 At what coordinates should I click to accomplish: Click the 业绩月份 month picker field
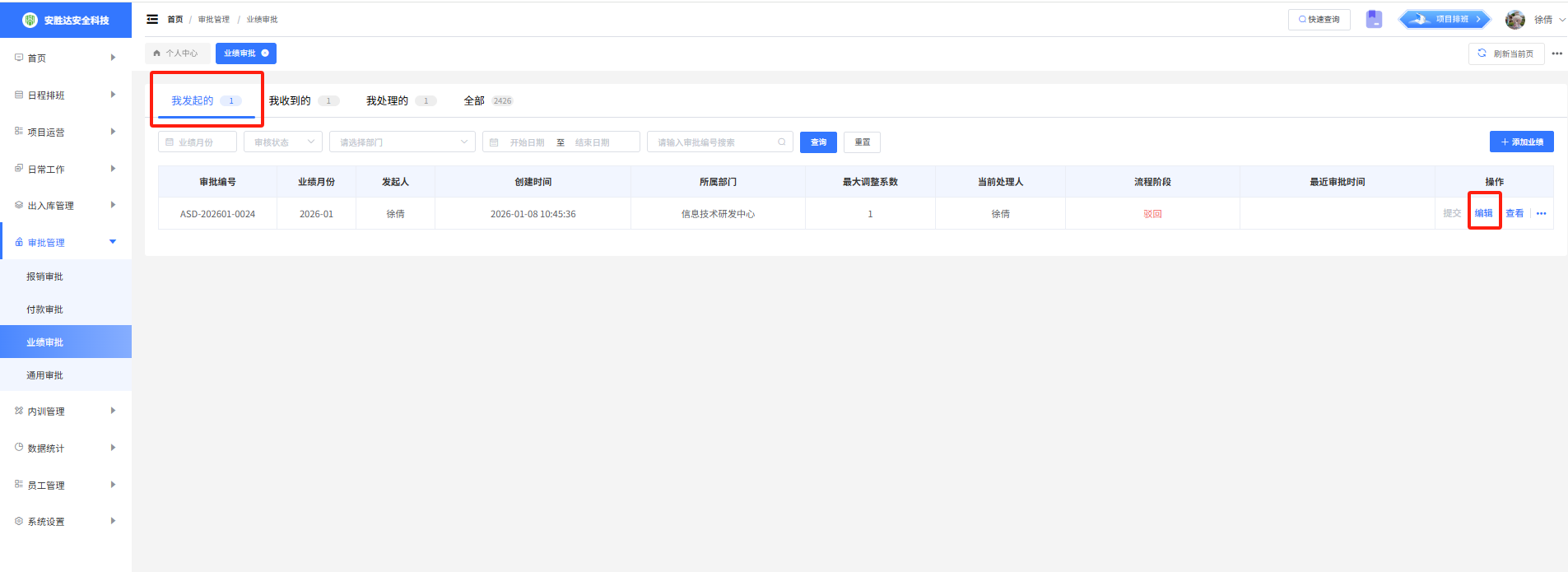tap(198, 142)
